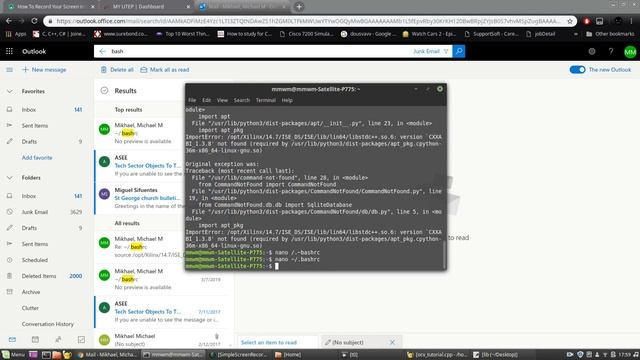Close the (No subject) draft tab
This screenshot has height=360, width=640.
(x=392, y=342)
